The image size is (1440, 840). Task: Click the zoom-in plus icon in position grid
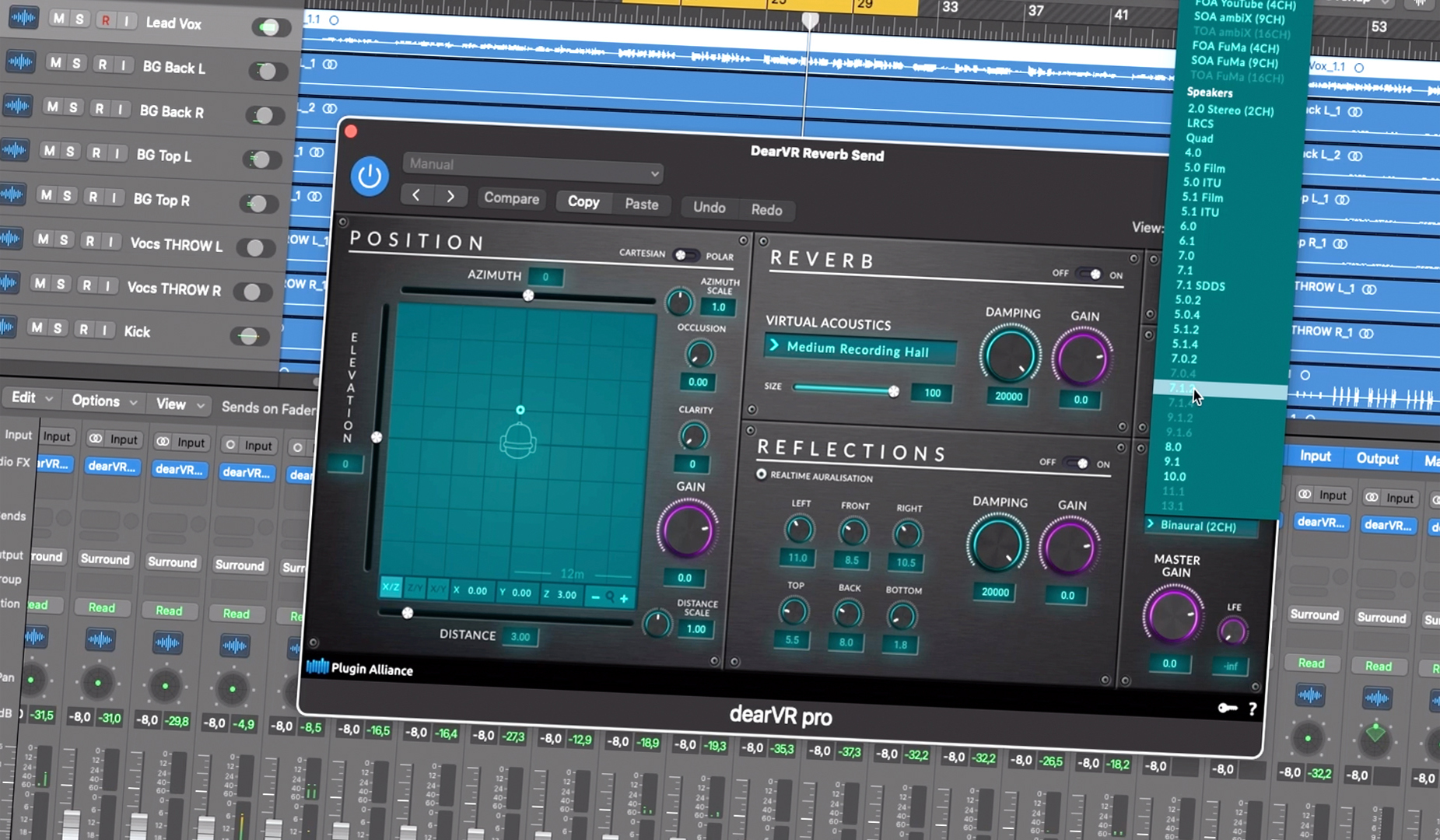coord(624,598)
